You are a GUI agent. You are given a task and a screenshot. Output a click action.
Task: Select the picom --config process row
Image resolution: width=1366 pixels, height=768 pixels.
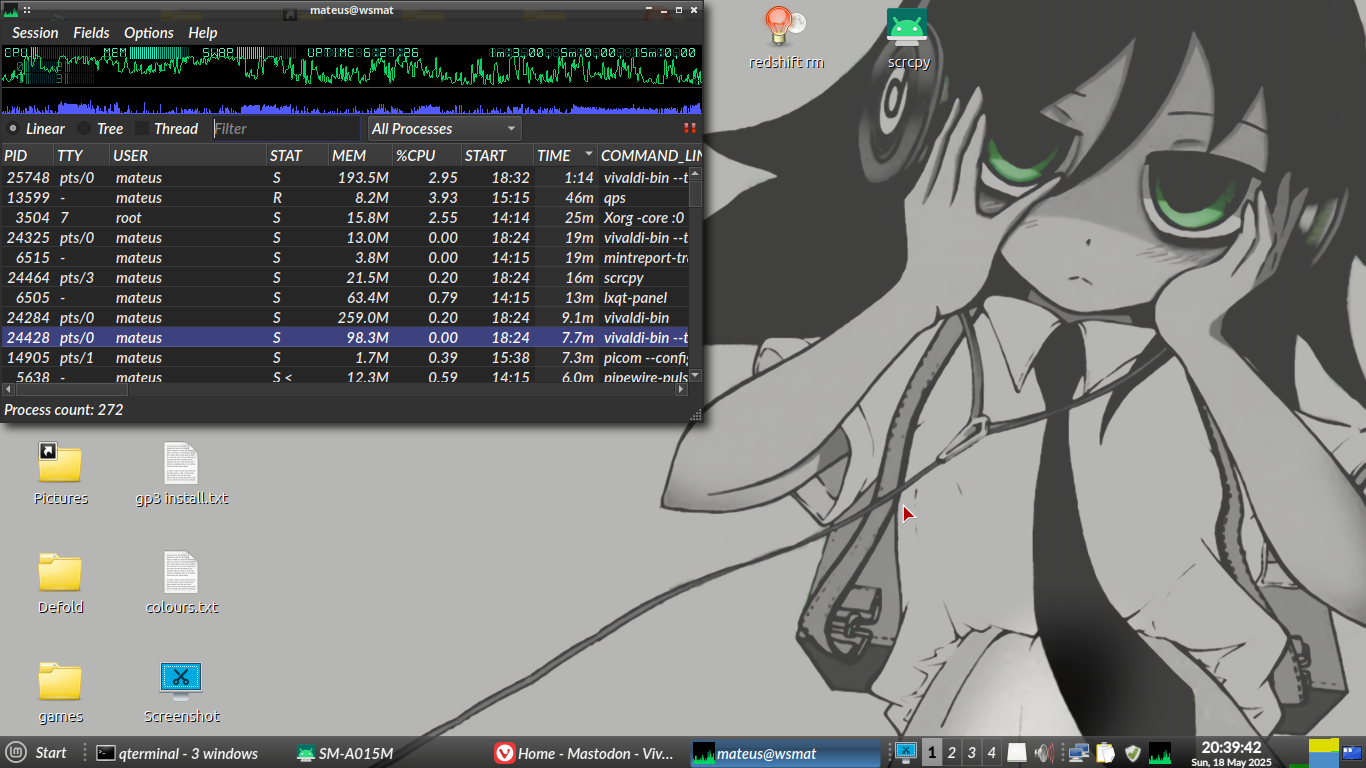(345, 357)
